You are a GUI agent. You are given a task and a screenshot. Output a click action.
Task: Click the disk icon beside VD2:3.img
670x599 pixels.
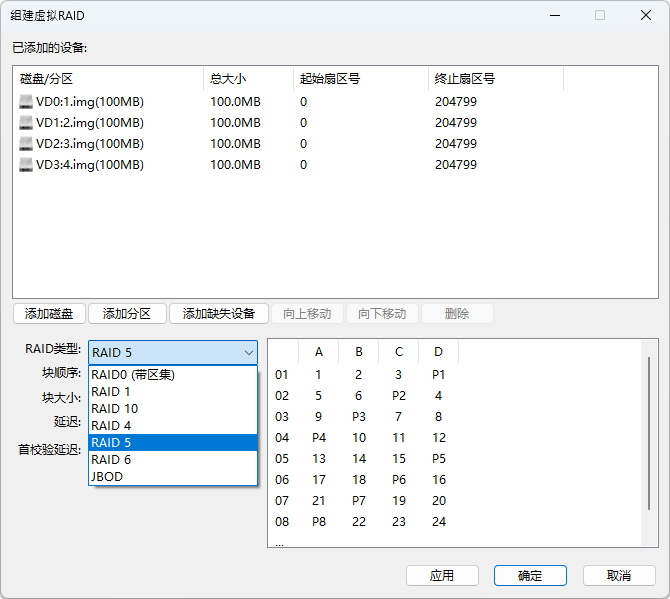26,144
